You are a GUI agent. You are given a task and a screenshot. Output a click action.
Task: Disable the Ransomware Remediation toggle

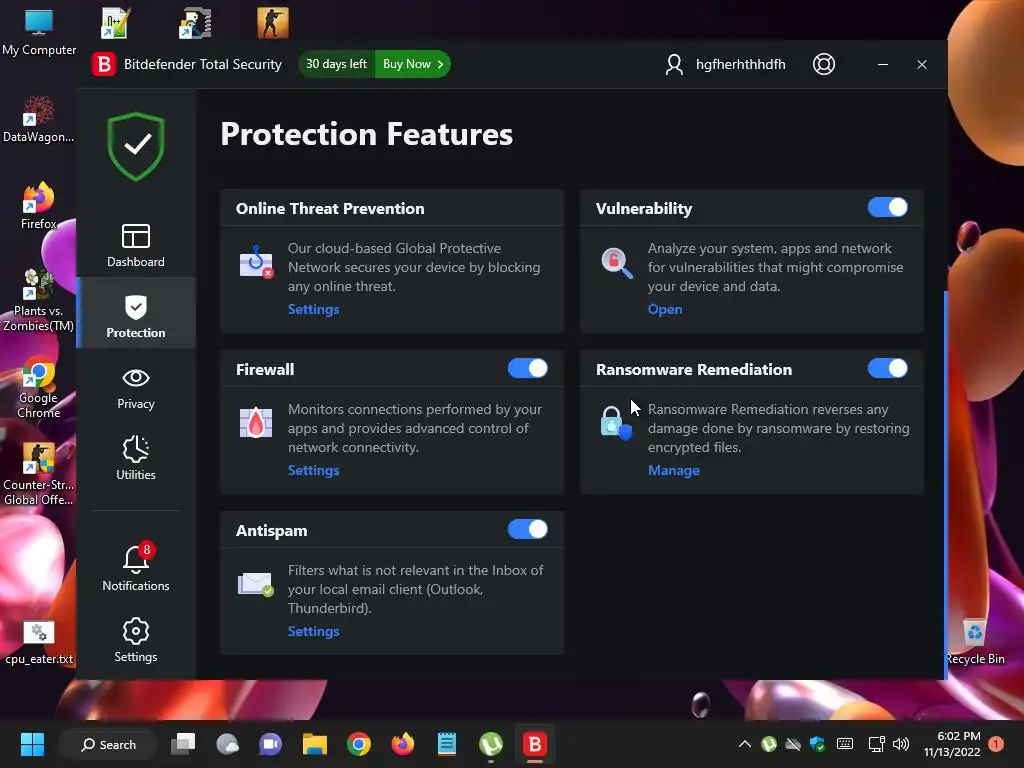[x=887, y=368]
